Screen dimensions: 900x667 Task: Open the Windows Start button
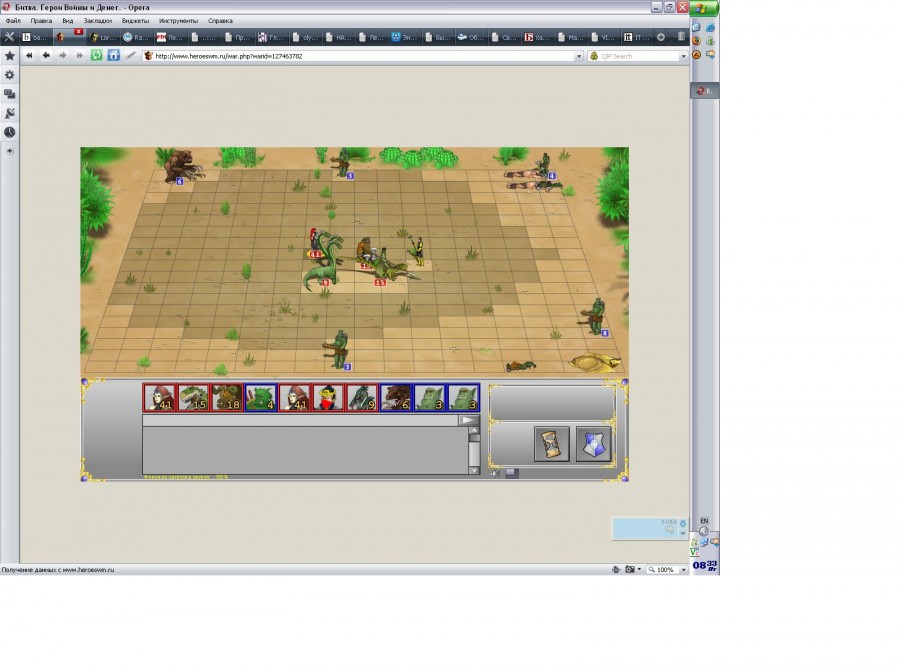pos(705,8)
